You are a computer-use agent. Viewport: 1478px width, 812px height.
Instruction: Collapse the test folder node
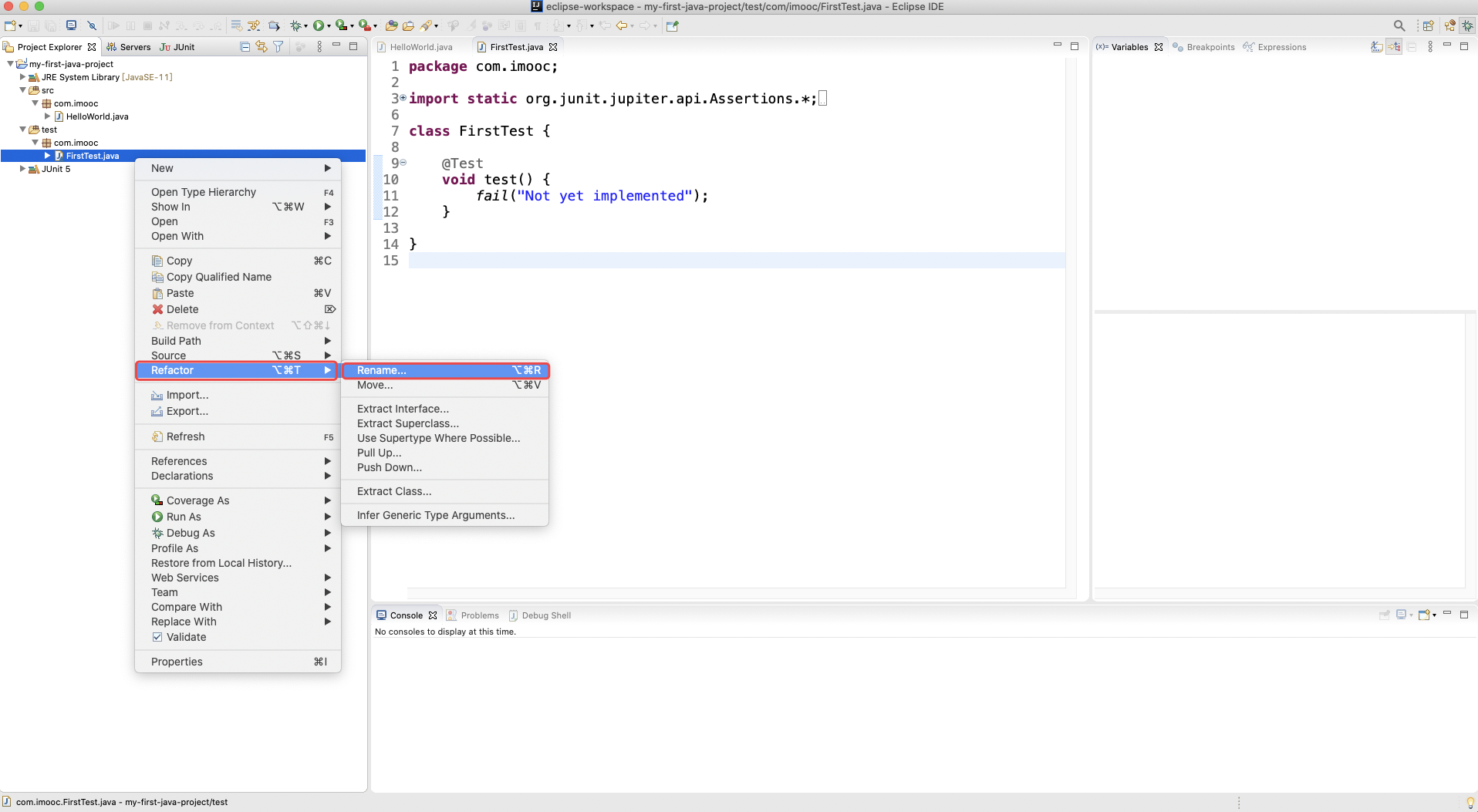pos(22,130)
